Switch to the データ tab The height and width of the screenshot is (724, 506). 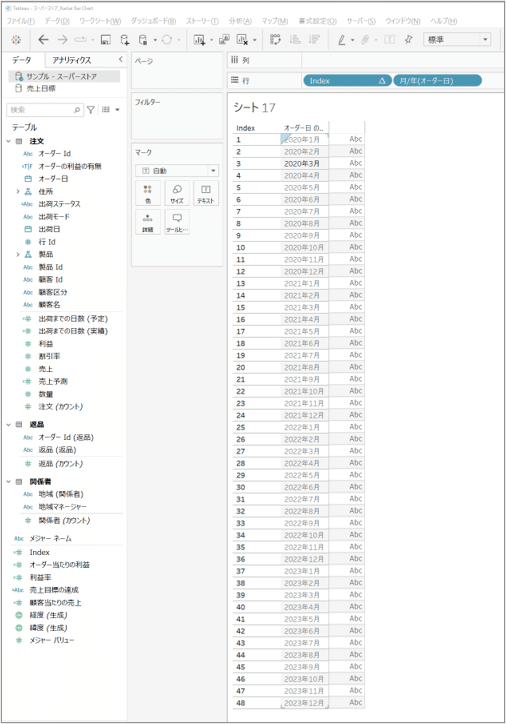coord(22,60)
